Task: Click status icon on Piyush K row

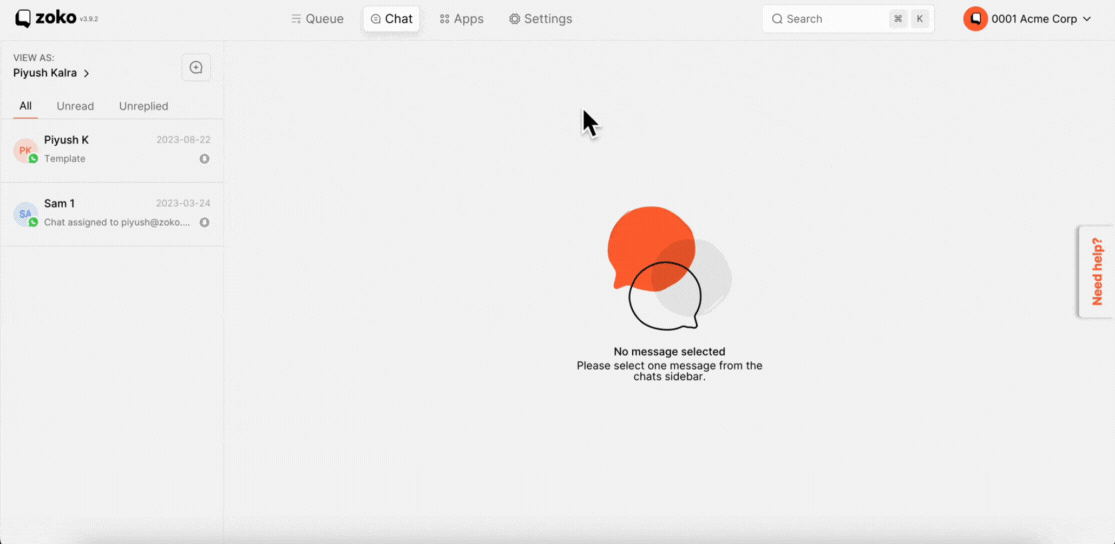Action: (205, 159)
